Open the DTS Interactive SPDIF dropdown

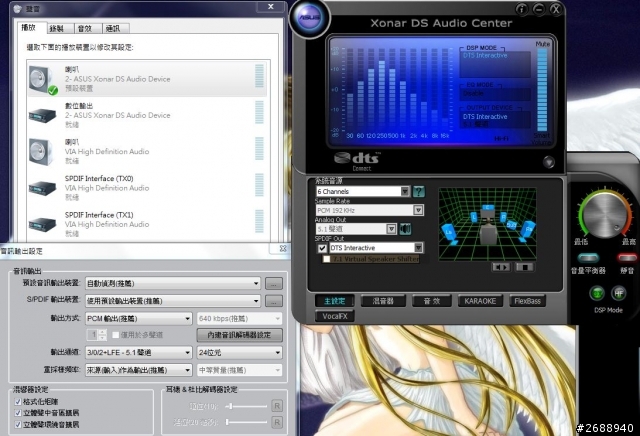coord(376,248)
